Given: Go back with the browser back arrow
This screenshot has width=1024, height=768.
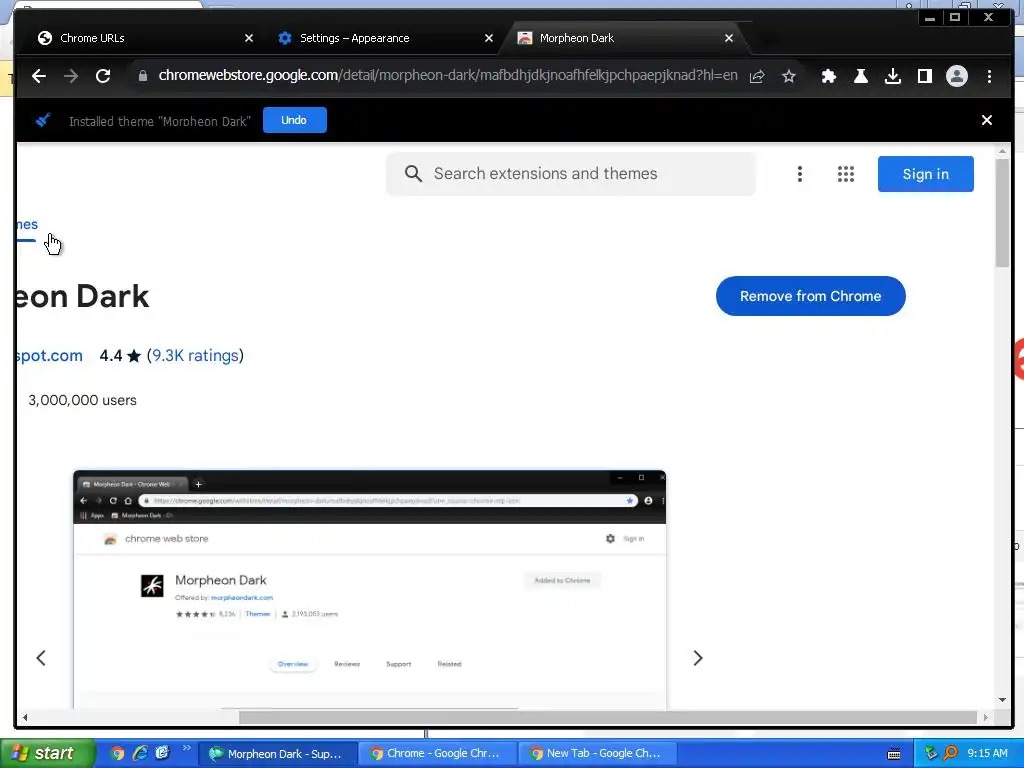Looking at the screenshot, I should [x=39, y=76].
